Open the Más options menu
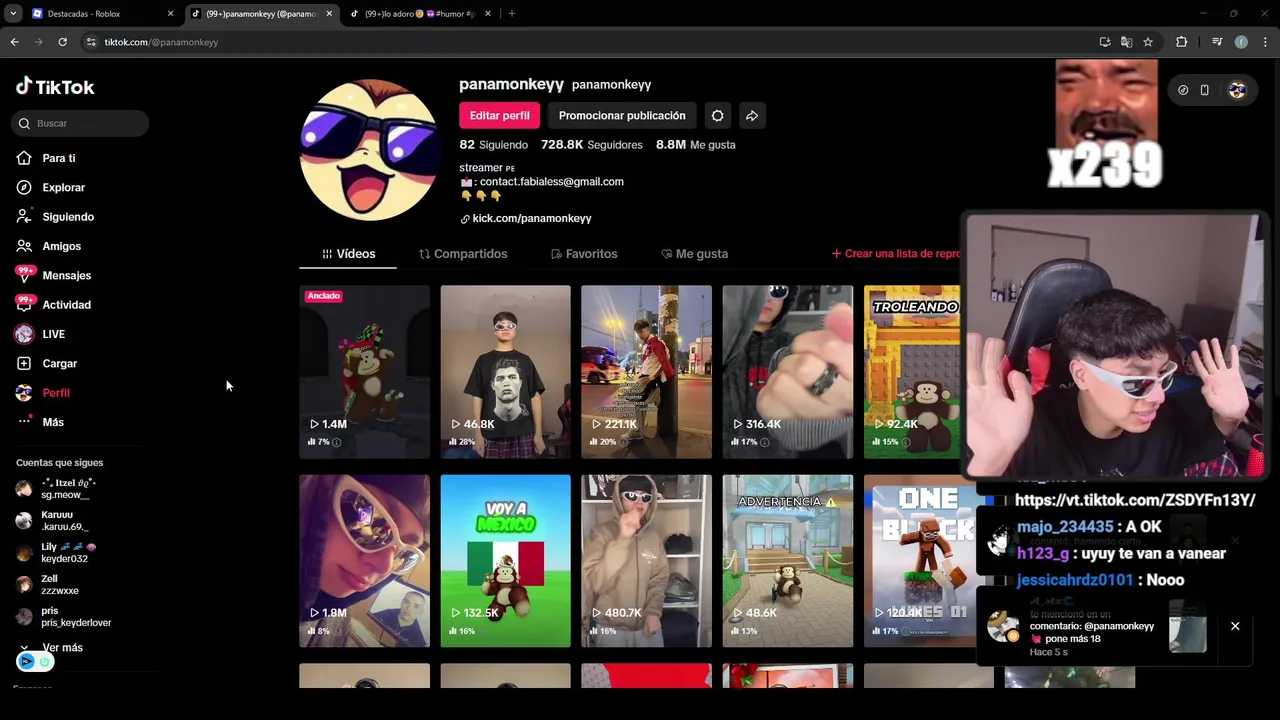 click(52, 422)
